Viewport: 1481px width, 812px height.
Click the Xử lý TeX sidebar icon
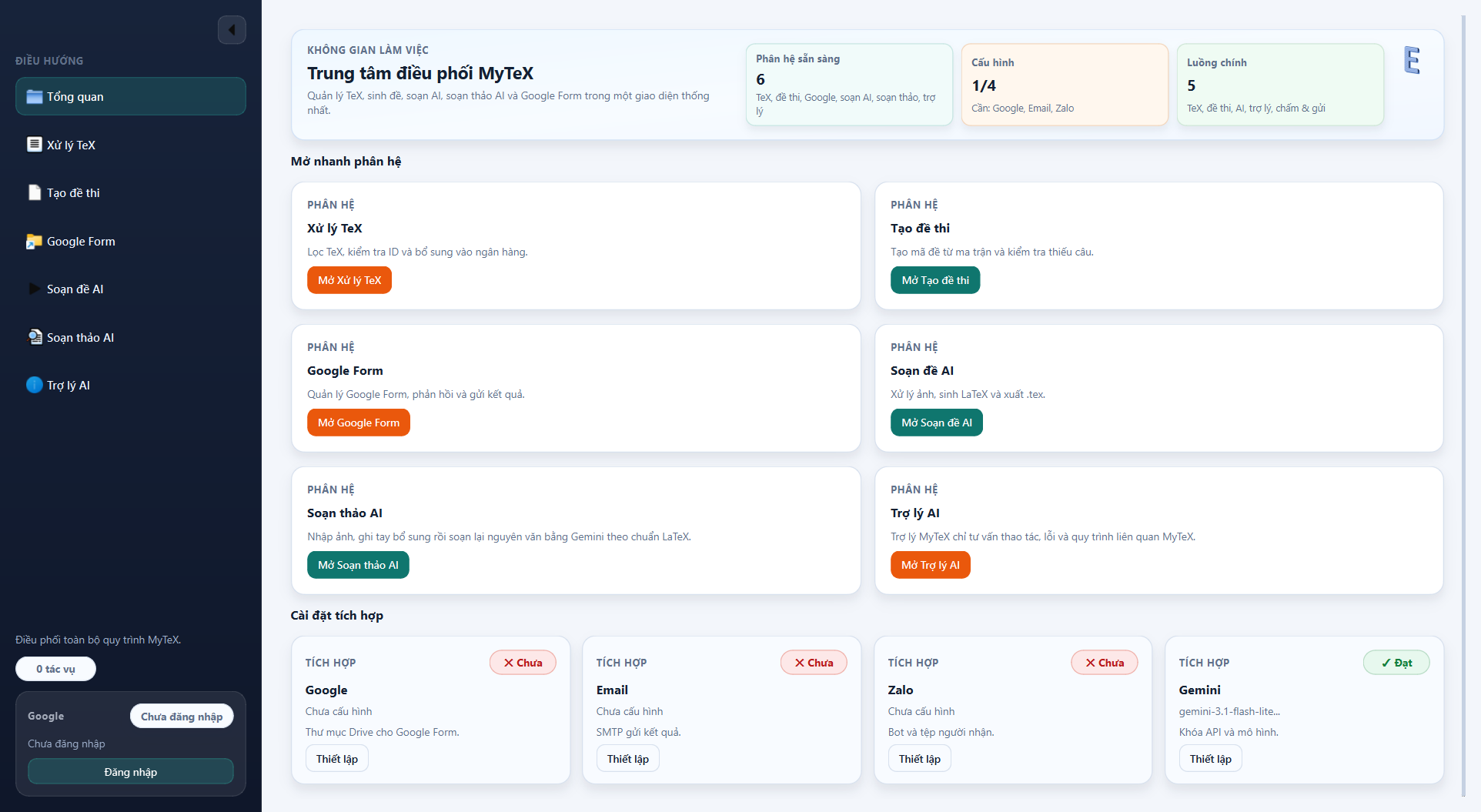coord(34,145)
